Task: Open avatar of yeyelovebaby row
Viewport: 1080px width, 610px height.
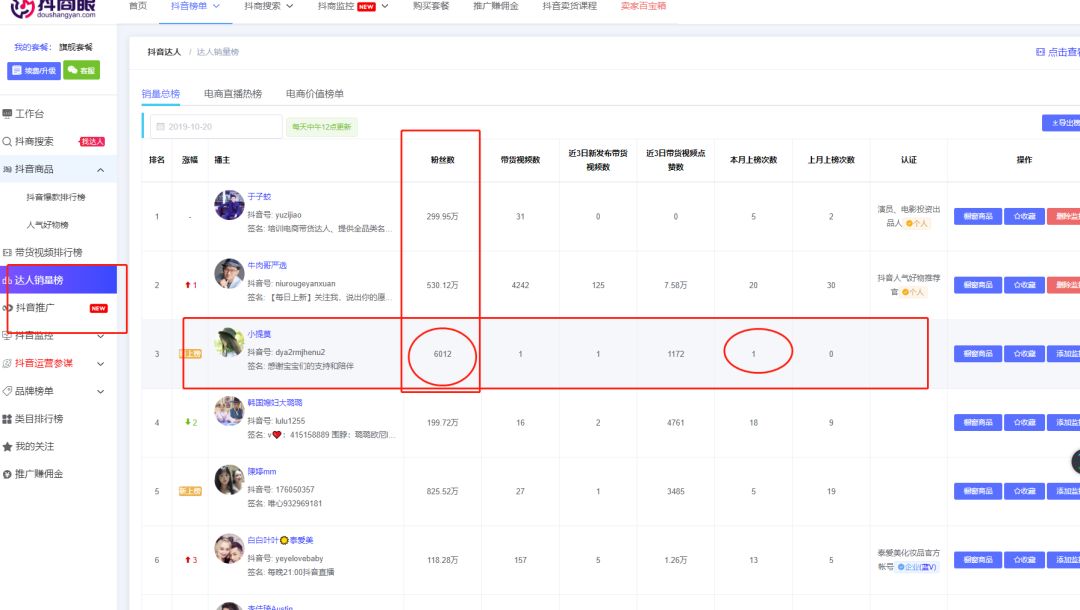Action: click(229, 549)
